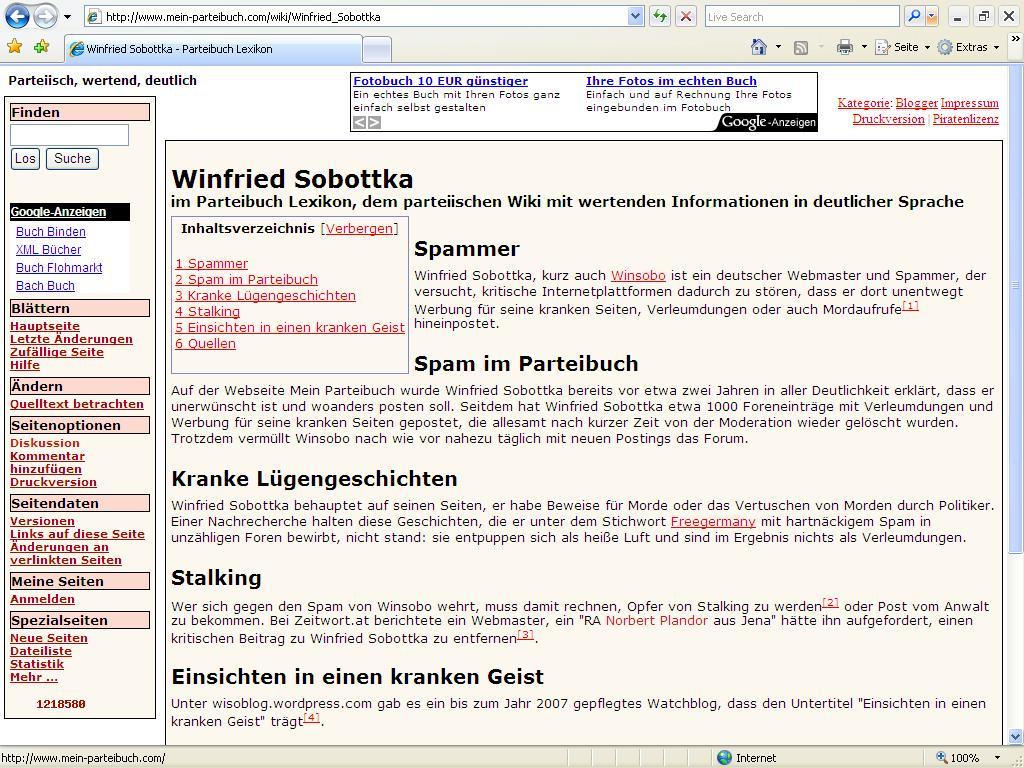Open the Versionen link
1024x768 pixels.
tap(42, 521)
